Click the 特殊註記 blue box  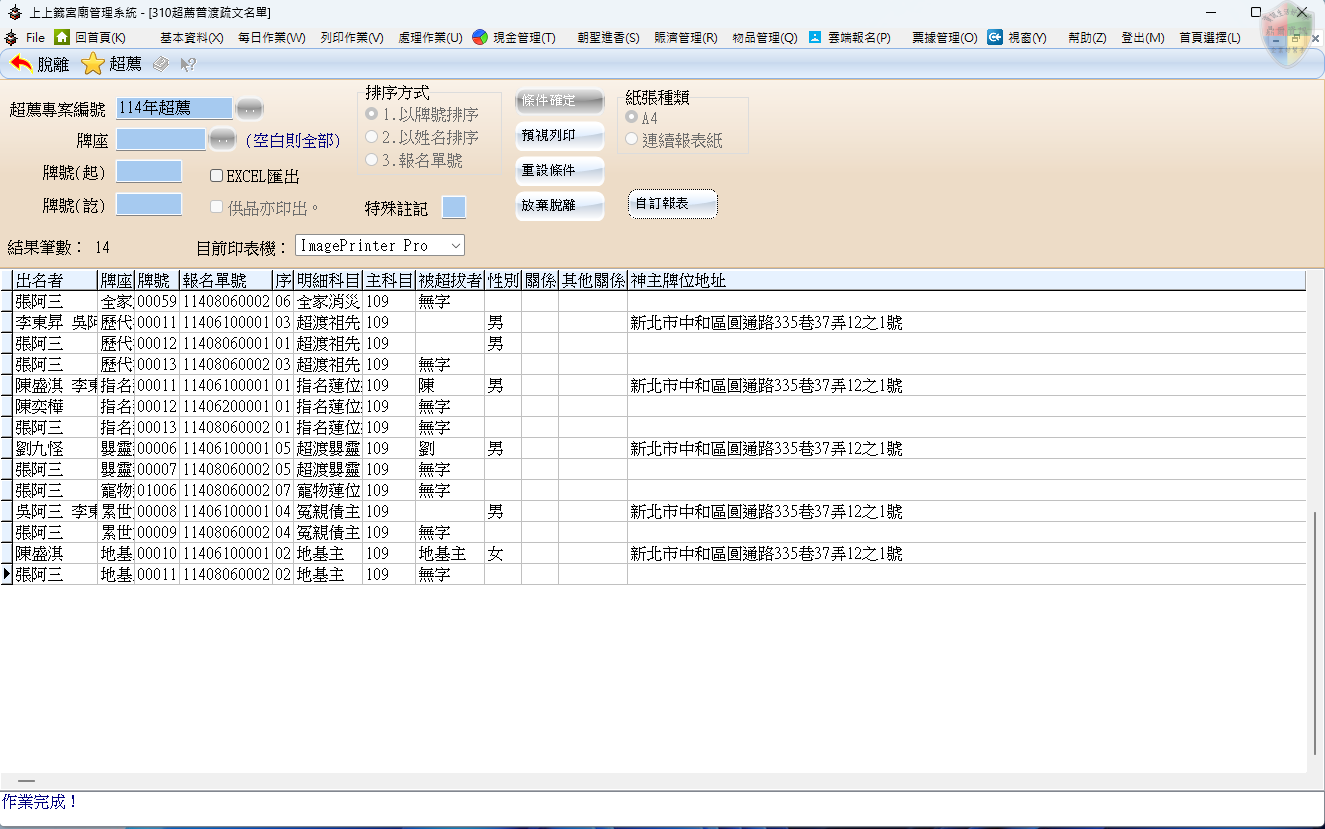453,207
